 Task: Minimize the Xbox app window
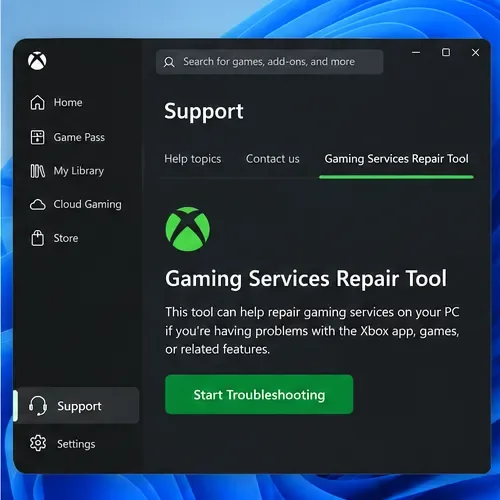[416, 52]
